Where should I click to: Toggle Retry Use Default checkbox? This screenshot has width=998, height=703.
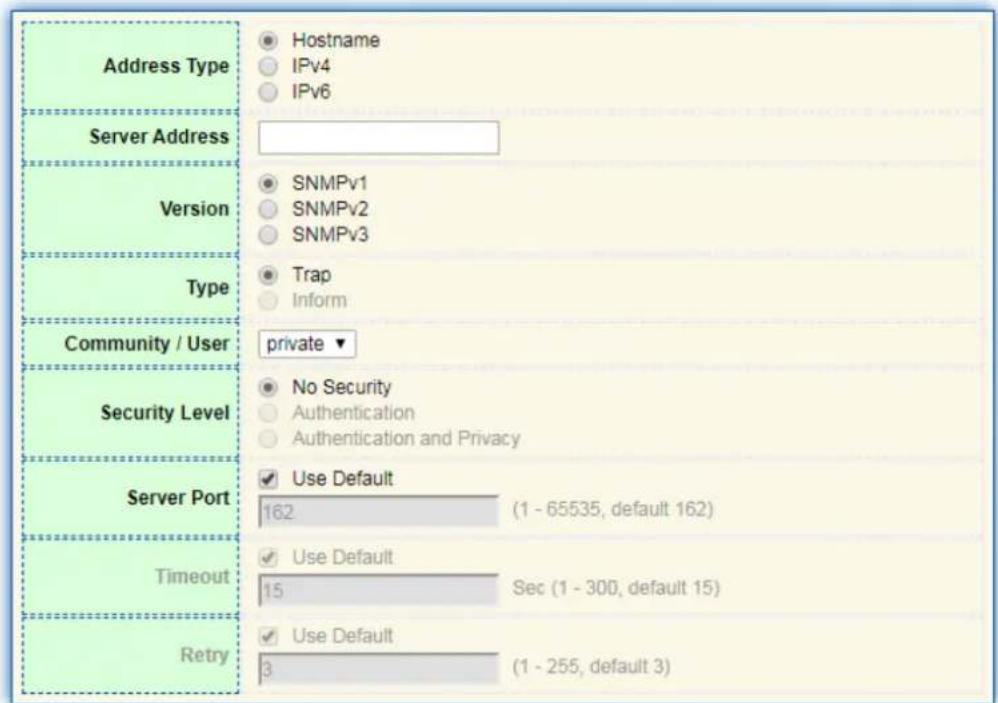click(268, 636)
